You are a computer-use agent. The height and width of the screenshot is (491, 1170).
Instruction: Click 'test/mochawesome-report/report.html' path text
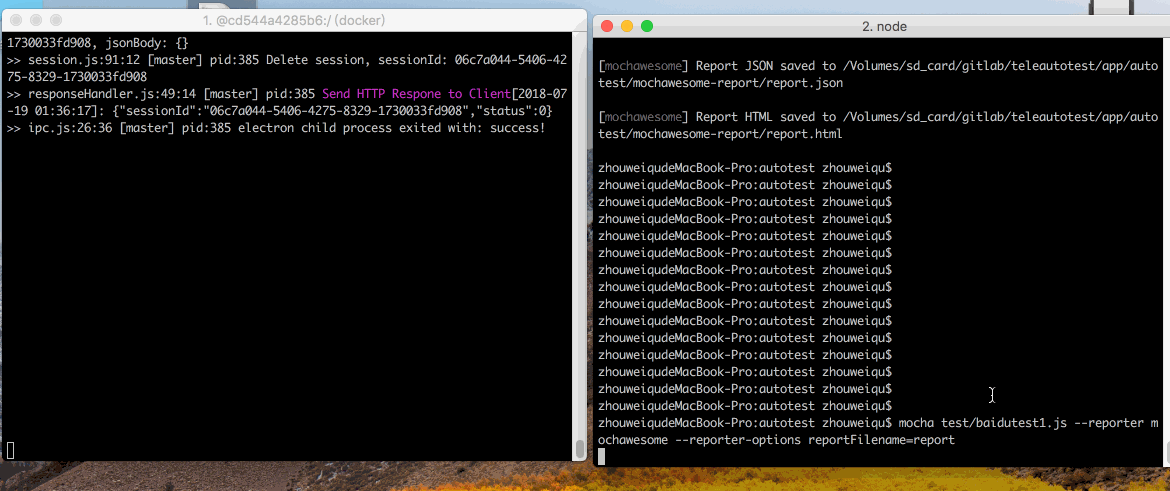[x=721, y=135]
